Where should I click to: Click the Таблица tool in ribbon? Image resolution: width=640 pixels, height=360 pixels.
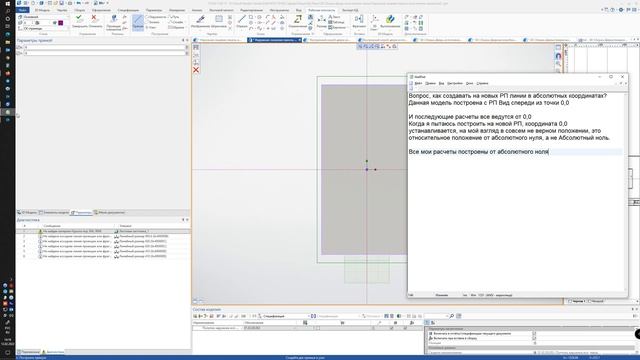point(336,22)
